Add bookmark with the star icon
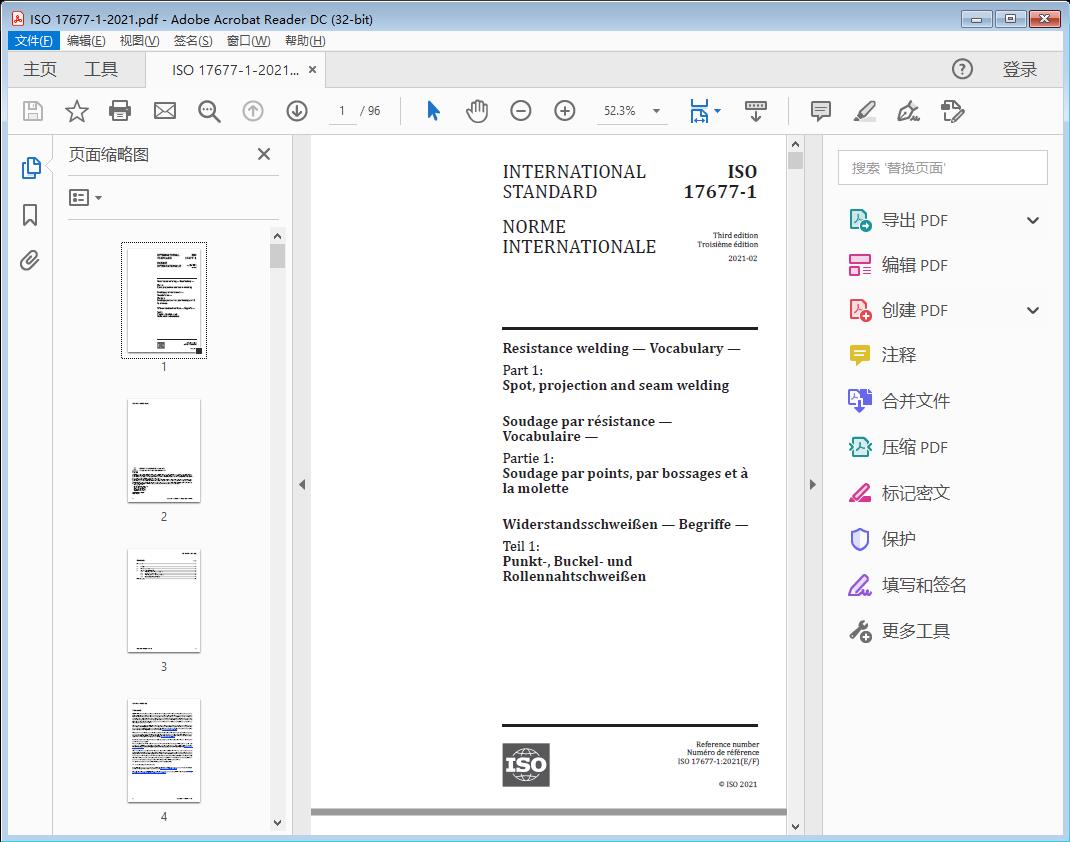This screenshot has width=1070, height=842. (76, 111)
